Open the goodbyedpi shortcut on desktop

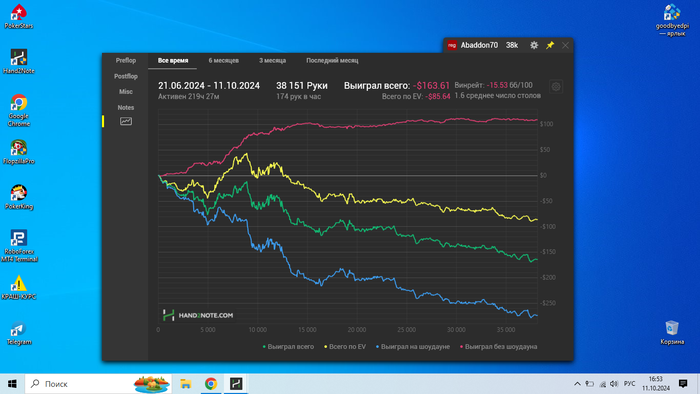[672, 20]
